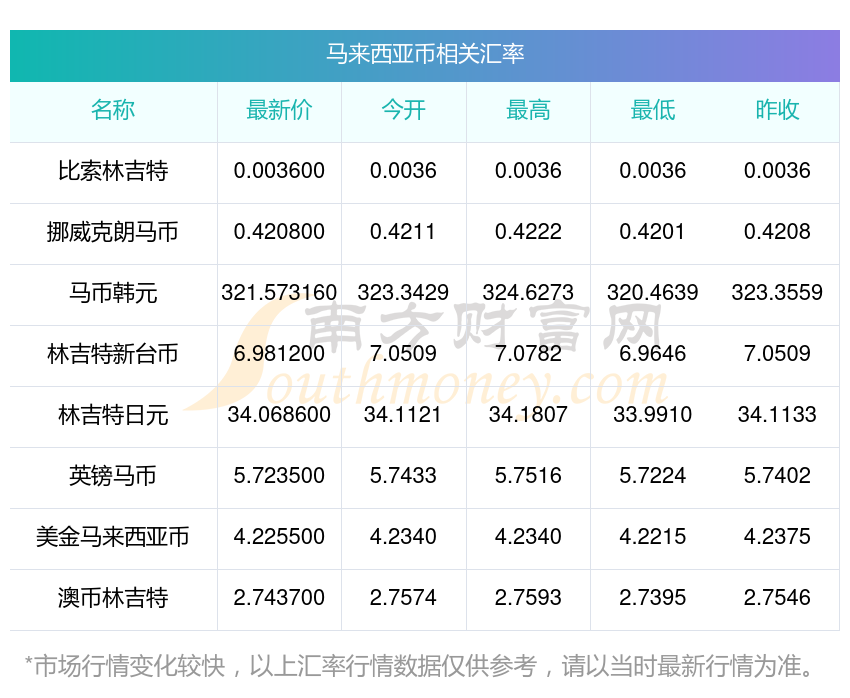The width and height of the screenshot is (850, 698).
Task: Click 挪威克朗马币 opening value 0.4211
Action: tap(403, 232)
